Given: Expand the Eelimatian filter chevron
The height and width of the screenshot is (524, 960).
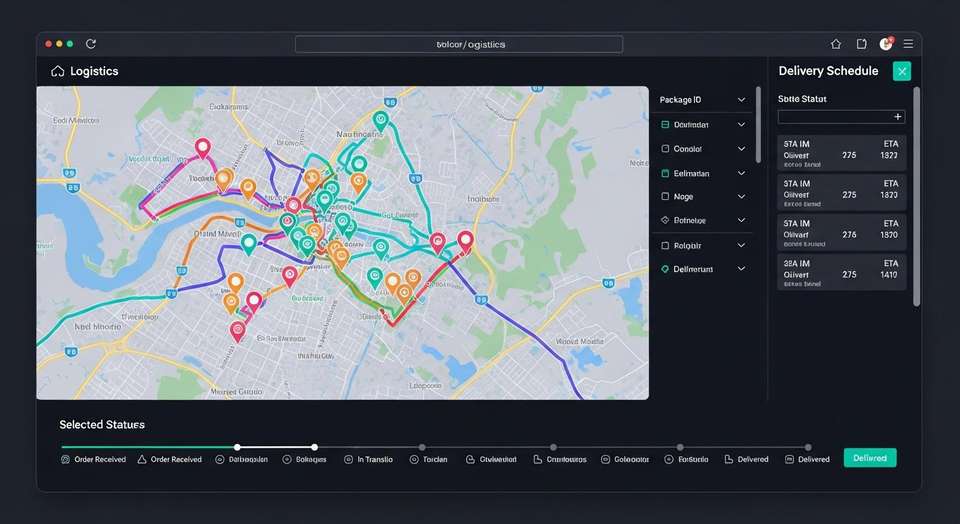Looking at the screenshot, I should (x=741, y=173).
